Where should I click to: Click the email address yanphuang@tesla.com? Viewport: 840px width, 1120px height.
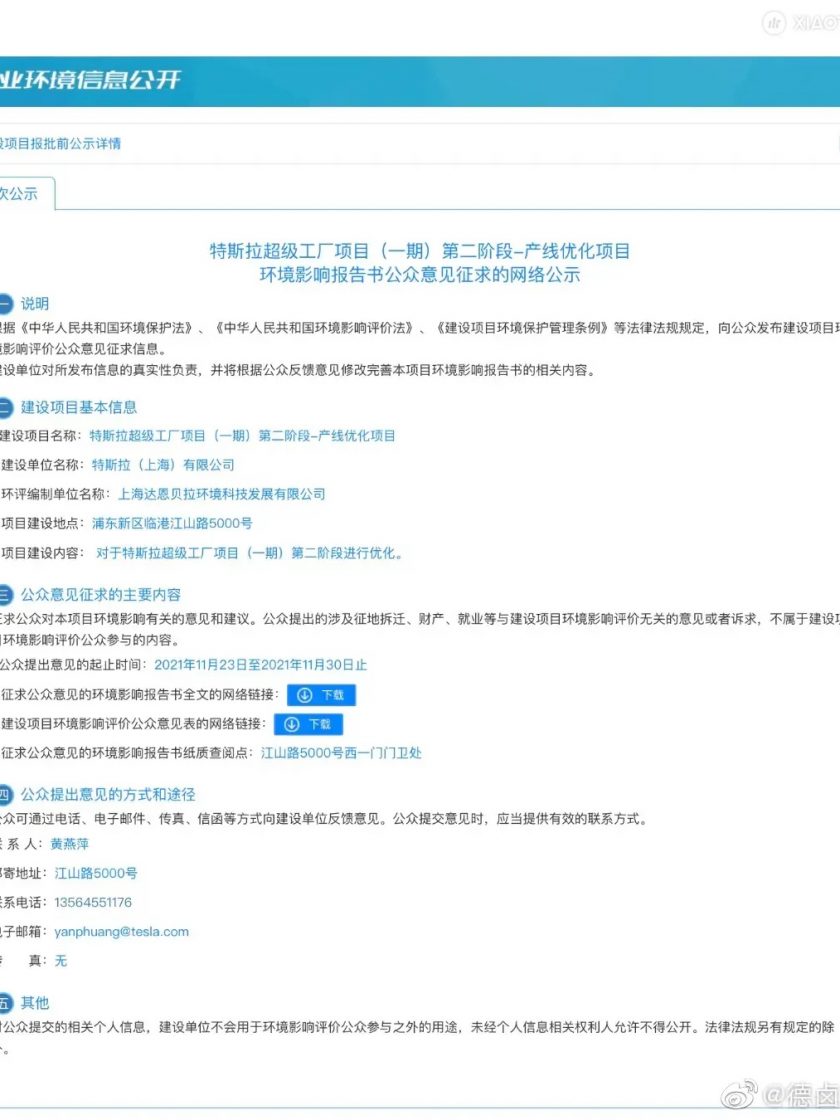tap(121, 931)
